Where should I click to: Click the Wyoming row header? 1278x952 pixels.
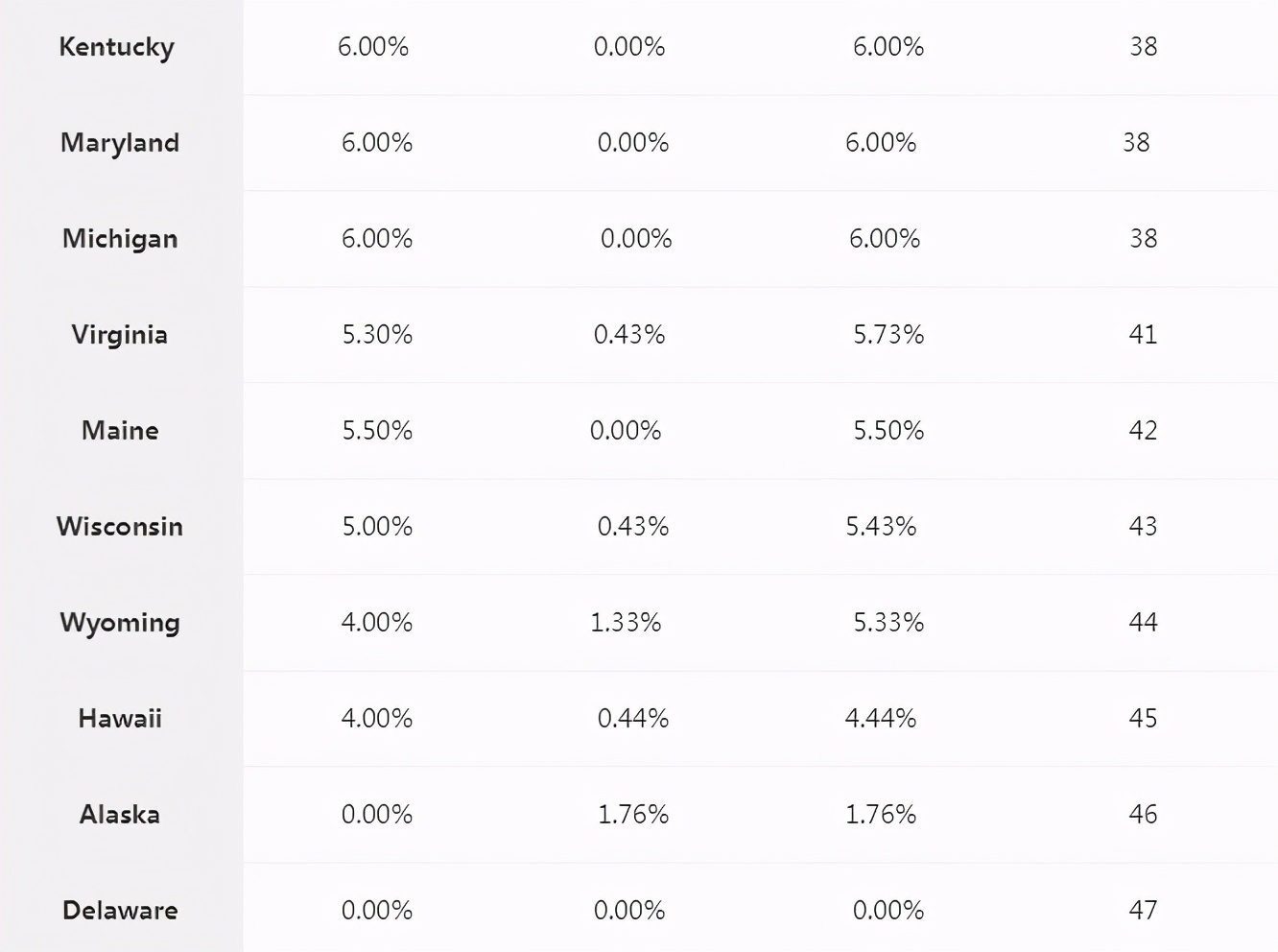(x=120, y=623)
